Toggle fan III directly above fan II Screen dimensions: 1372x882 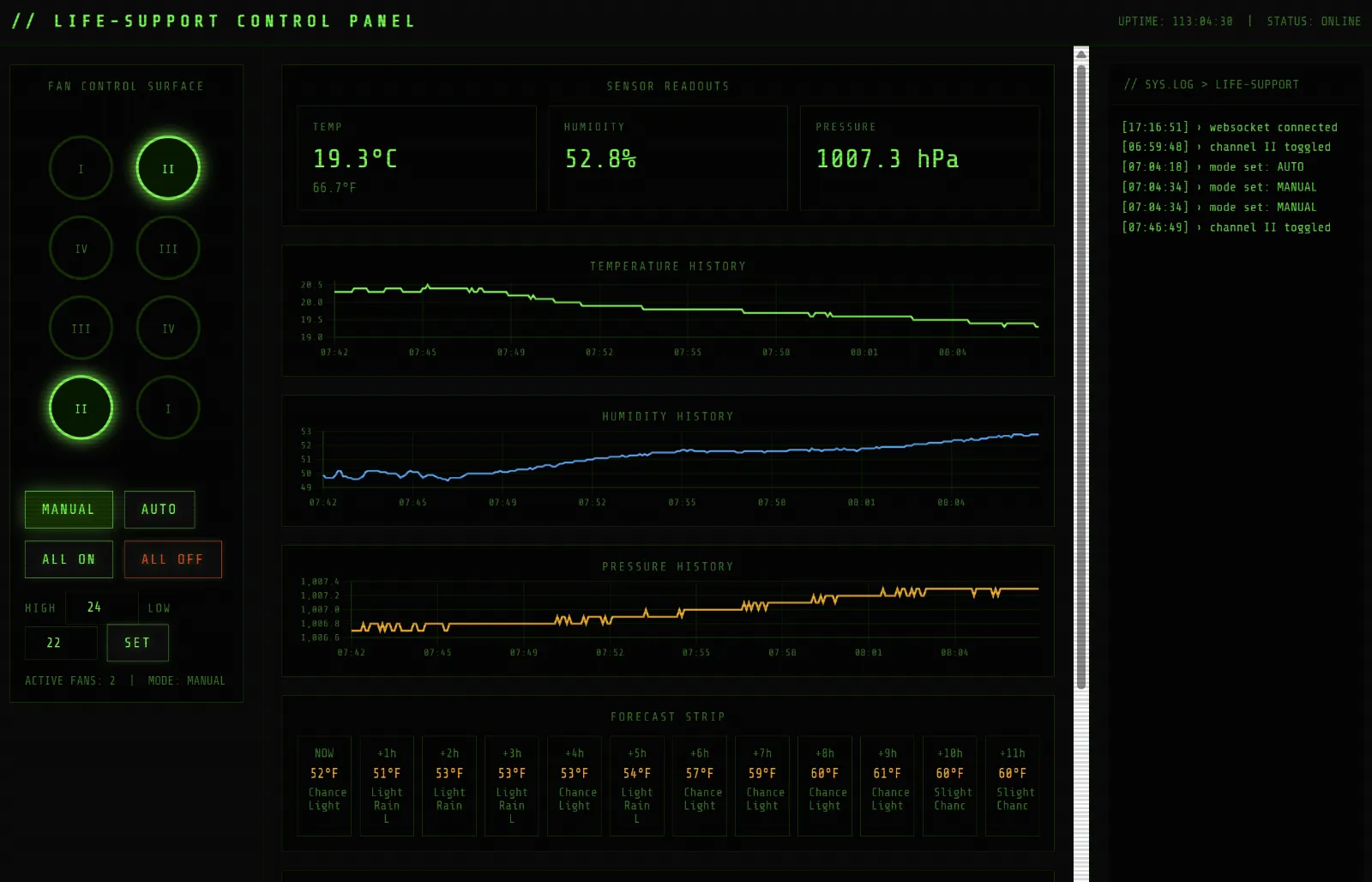[x=81, y=328]
